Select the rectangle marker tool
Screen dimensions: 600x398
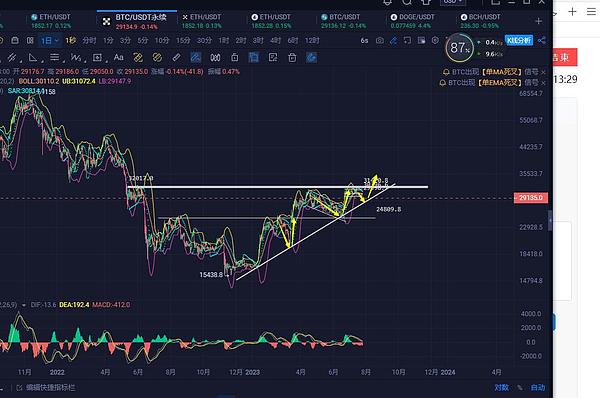tap(97, 58)
